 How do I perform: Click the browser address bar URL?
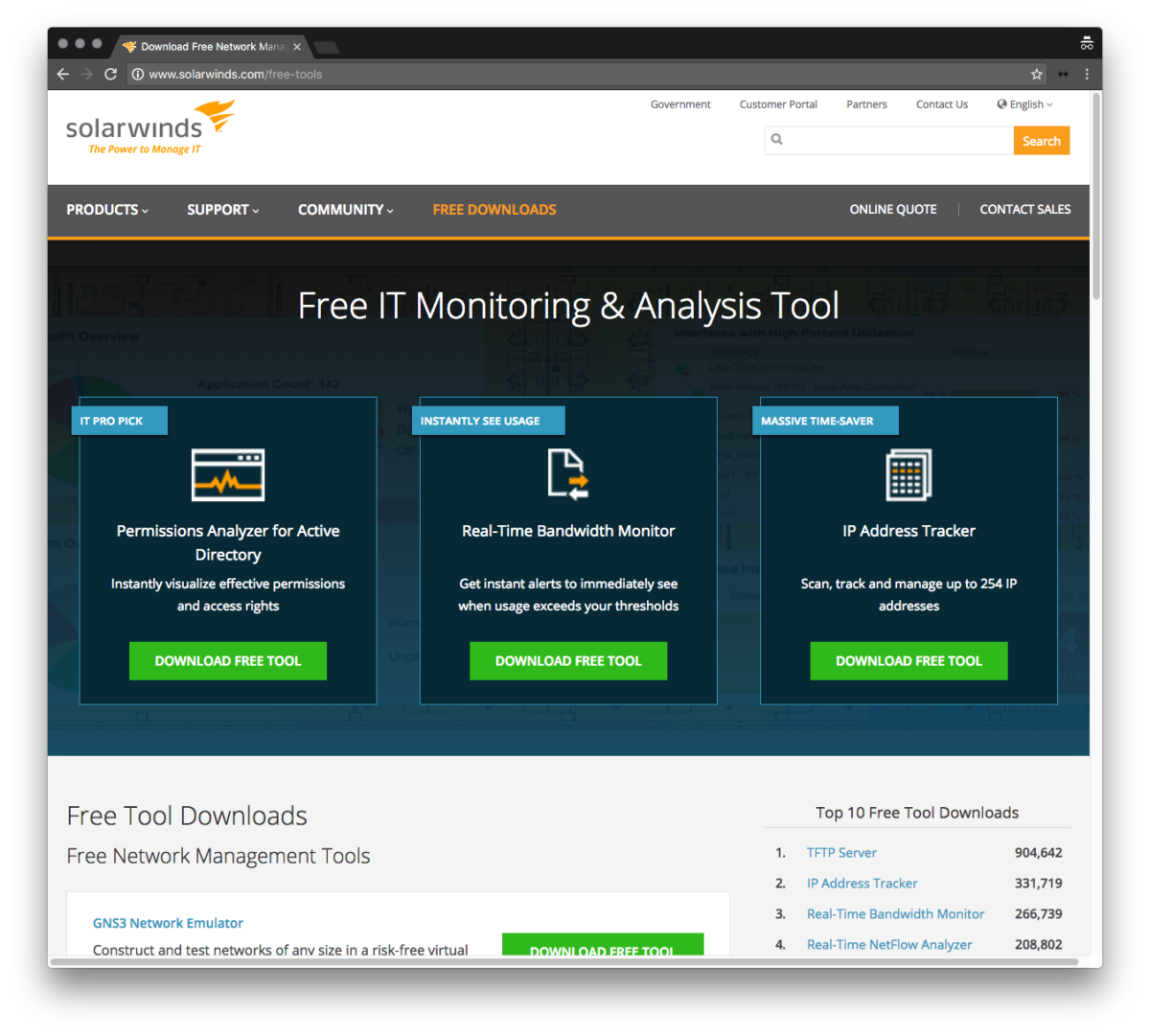click(x=236, y=74)
